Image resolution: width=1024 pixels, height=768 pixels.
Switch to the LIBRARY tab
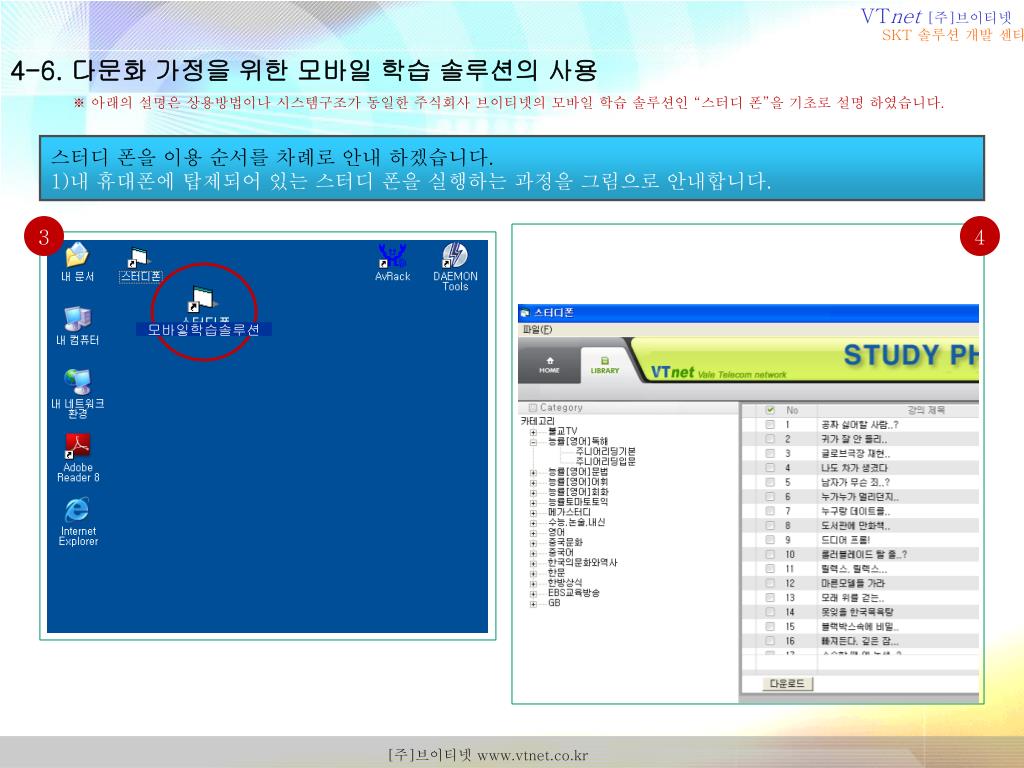click(x=605, y=365)
